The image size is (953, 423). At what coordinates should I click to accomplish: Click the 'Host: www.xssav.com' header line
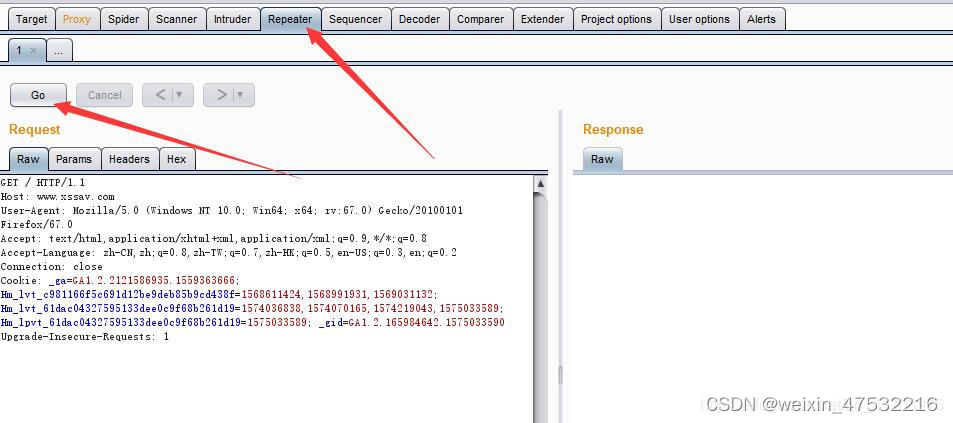[x=58, y=196]
